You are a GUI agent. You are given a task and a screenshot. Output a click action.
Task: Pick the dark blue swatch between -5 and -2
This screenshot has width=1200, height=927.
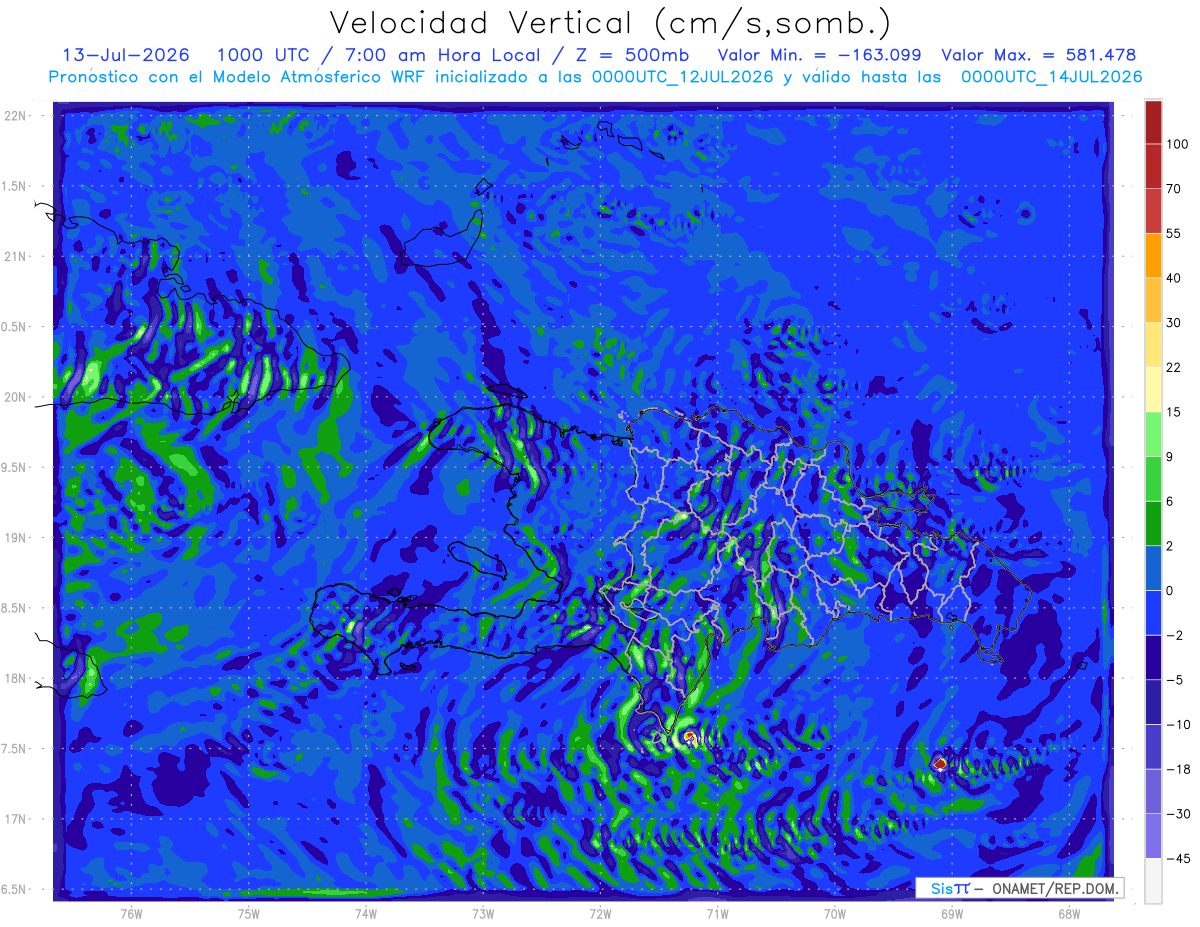1153,657
